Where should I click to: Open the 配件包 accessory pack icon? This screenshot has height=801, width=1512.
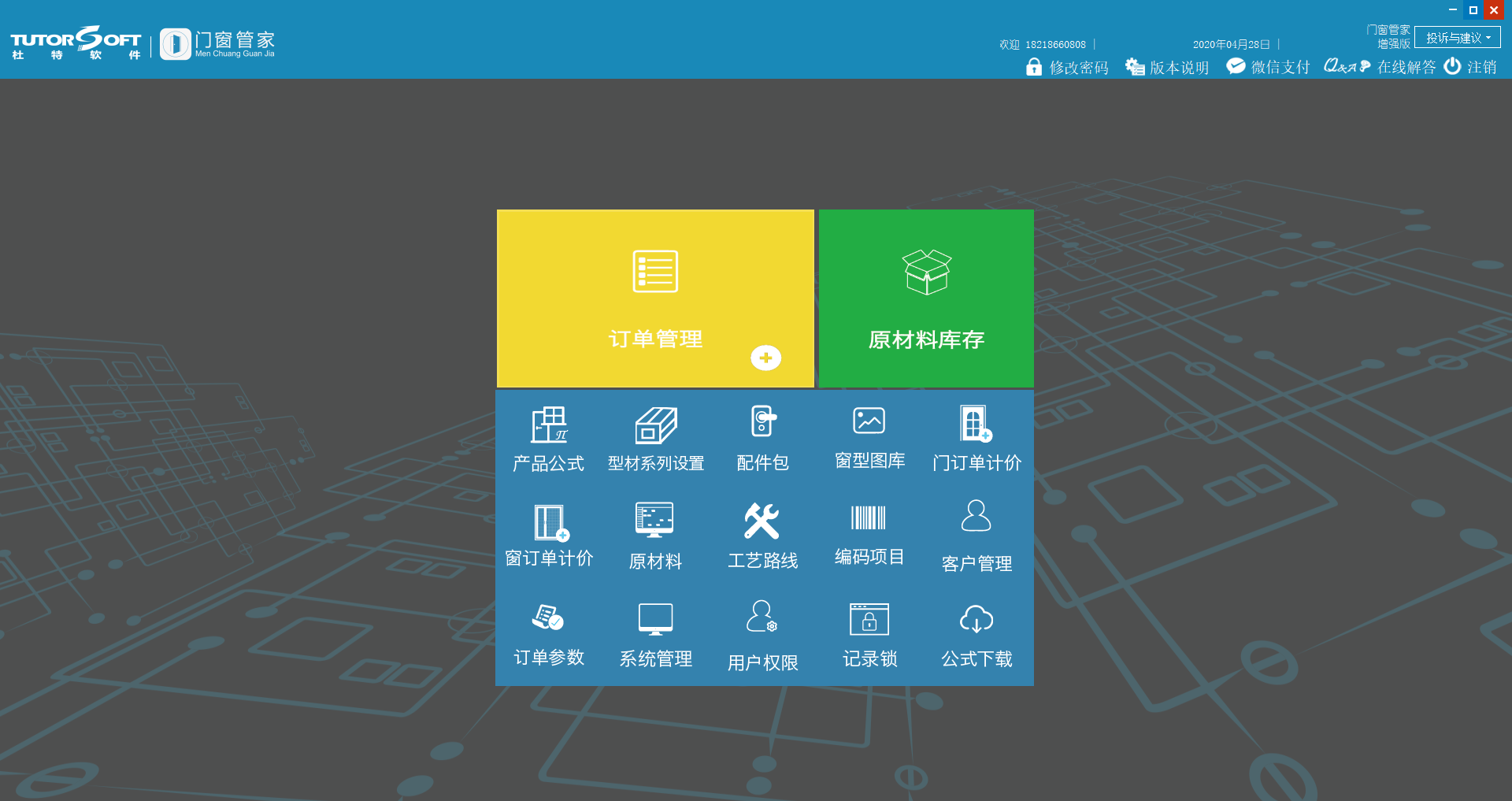click(763, 439)
